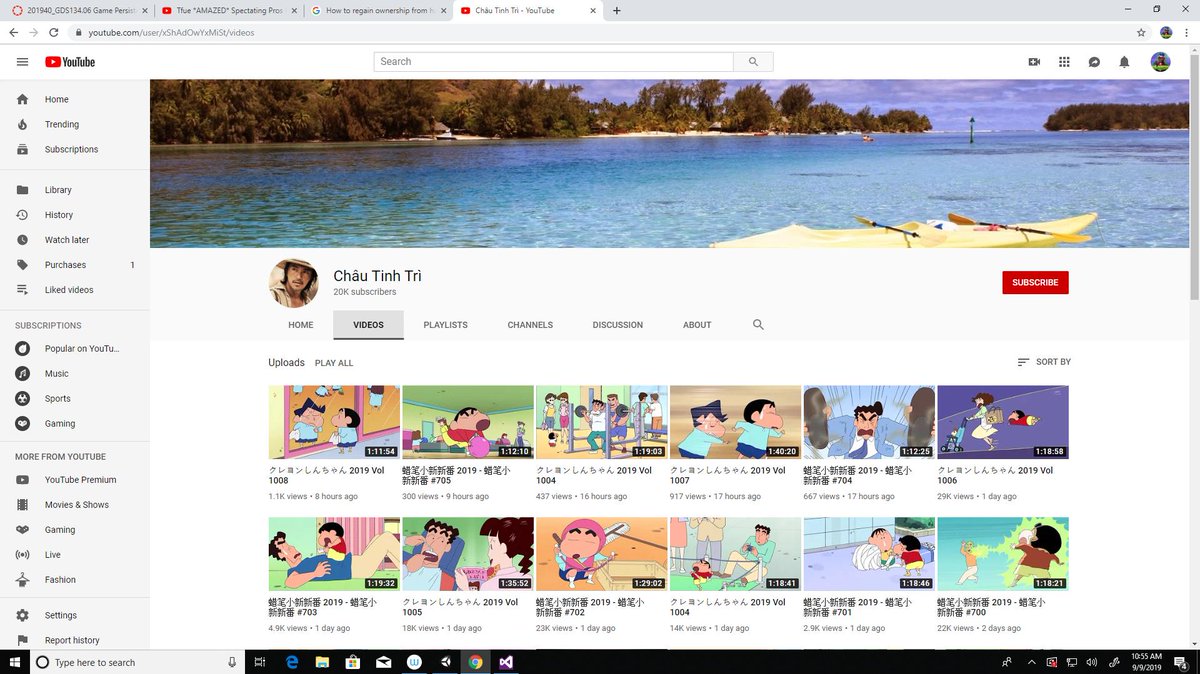Bookmark page with star icon

pyautogui.click(x=1141, y=32)
